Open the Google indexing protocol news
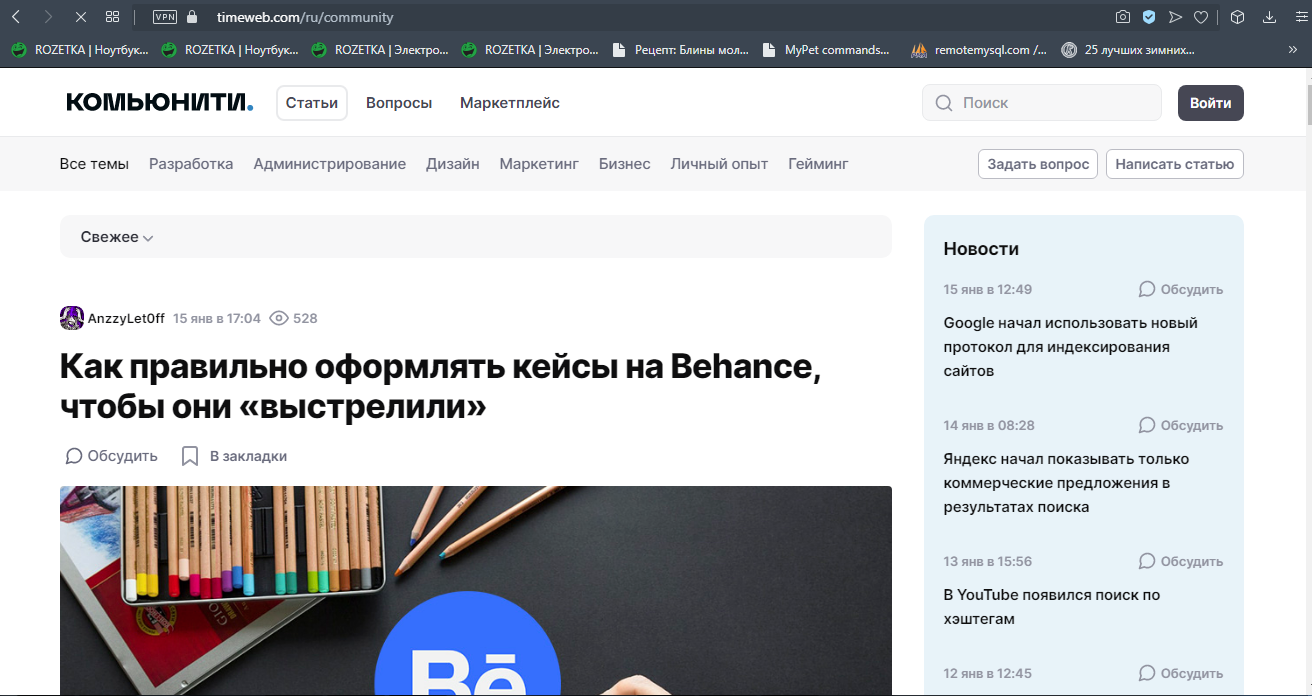1312x696 pixels. (1071, 347)
